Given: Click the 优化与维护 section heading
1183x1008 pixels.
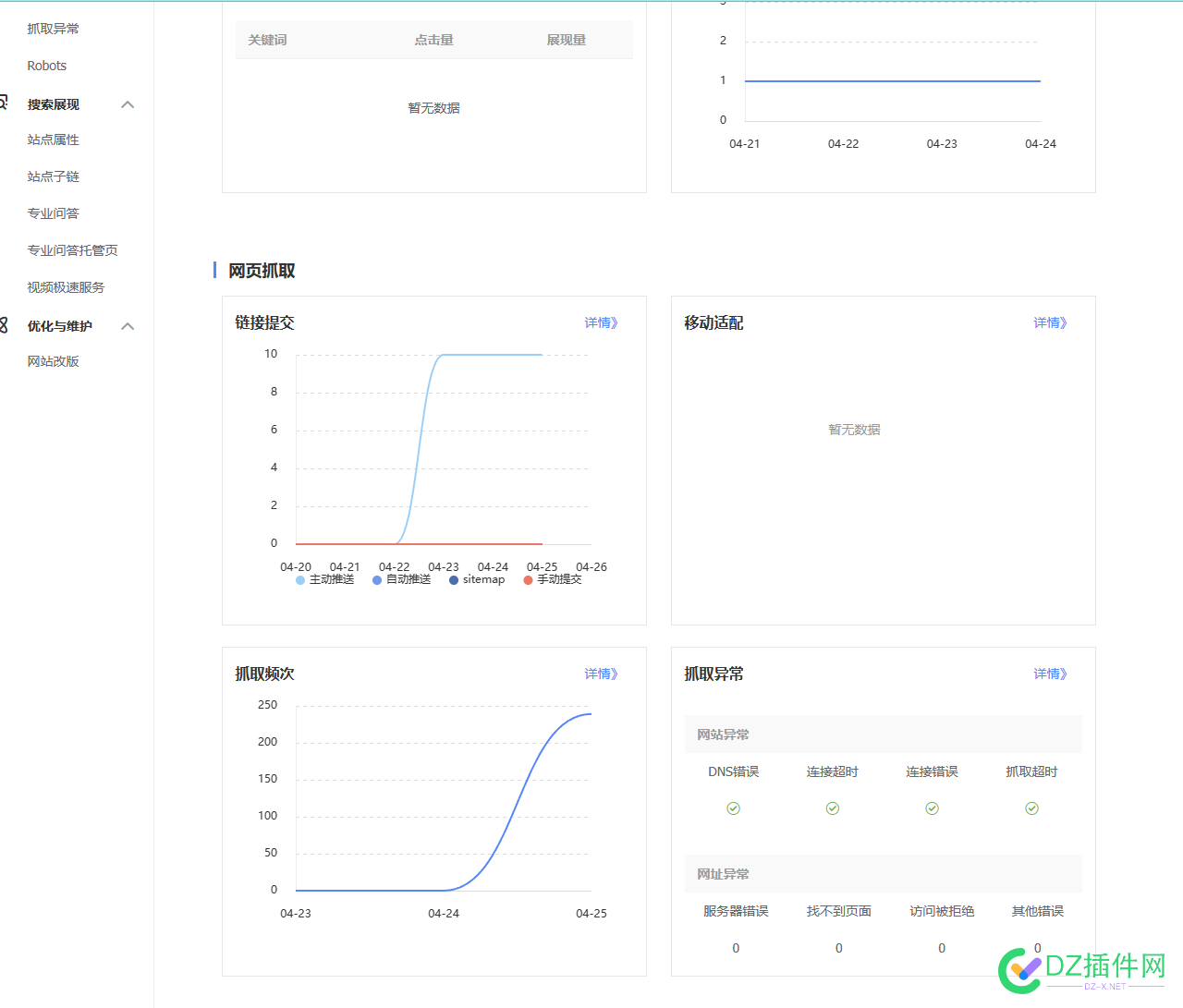Looking at the screenshot, I should pyautogui.click(x=60, y=326).
